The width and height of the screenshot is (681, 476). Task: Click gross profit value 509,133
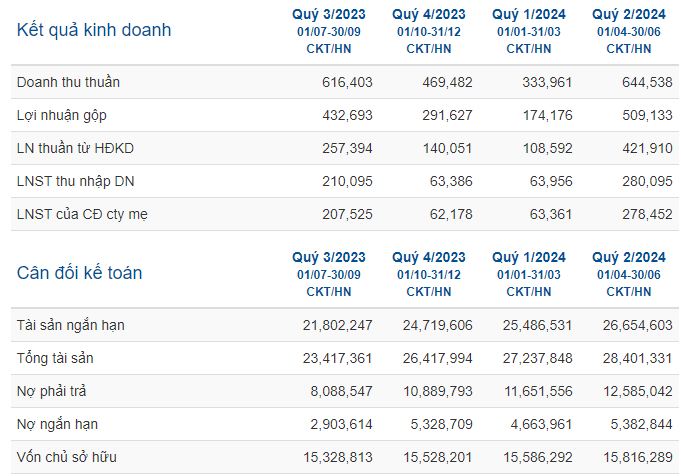pos(647,116)
